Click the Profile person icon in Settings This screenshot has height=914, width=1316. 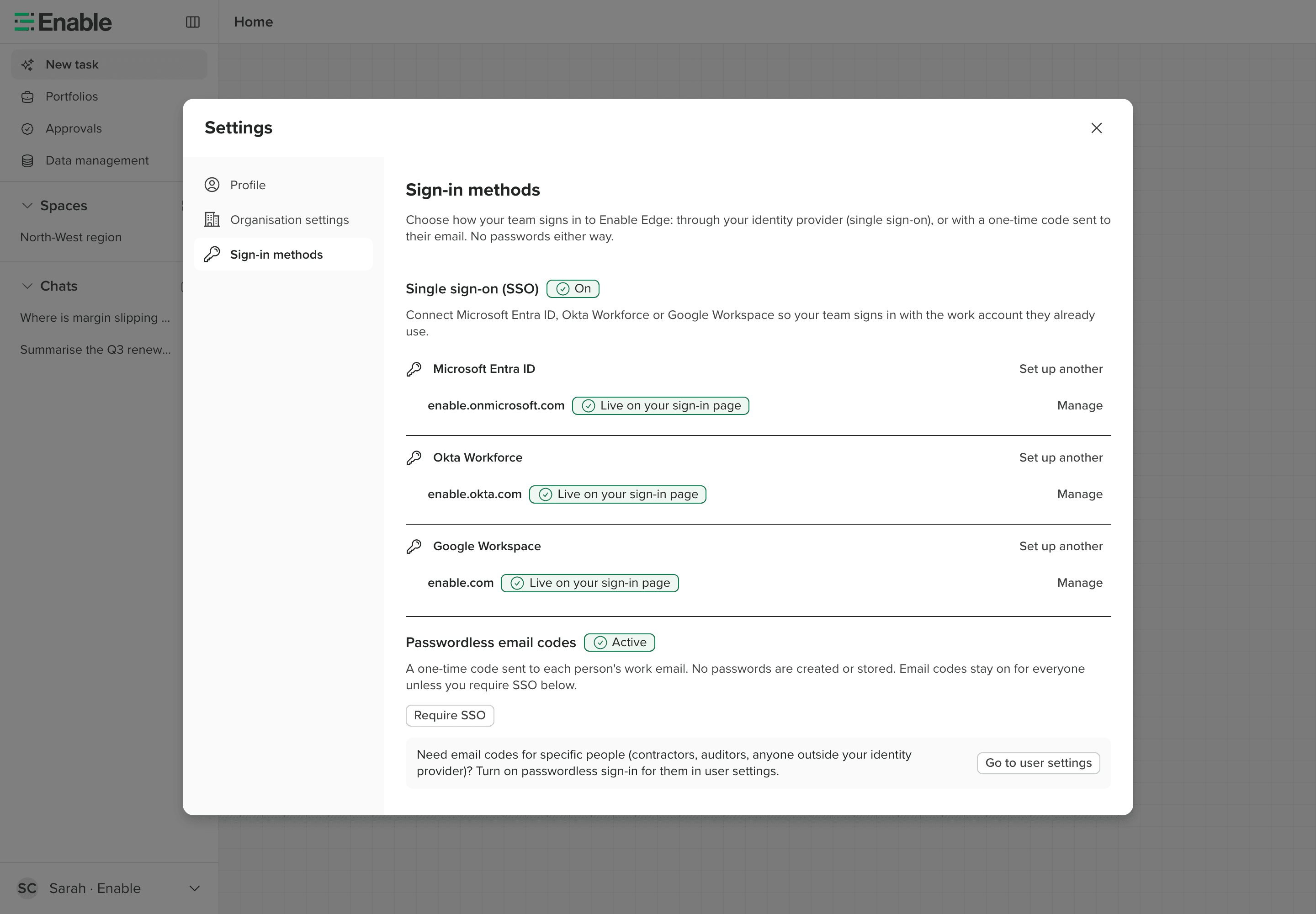point(212,185)
